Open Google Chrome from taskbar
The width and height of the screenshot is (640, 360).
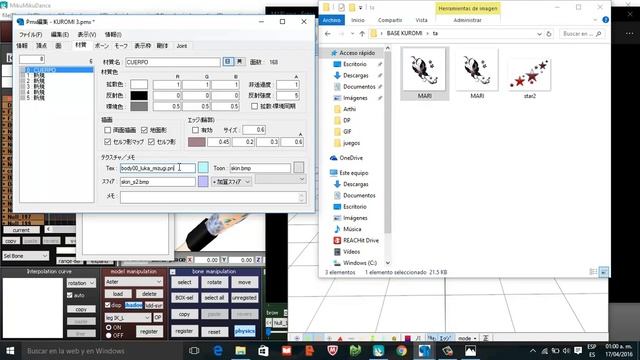pyautogui.click(x=401, y=351)
